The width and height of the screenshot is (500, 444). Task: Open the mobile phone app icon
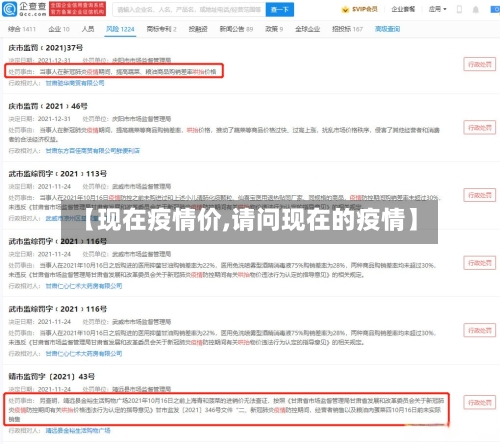pyautogui.click(x=459, y=9)
